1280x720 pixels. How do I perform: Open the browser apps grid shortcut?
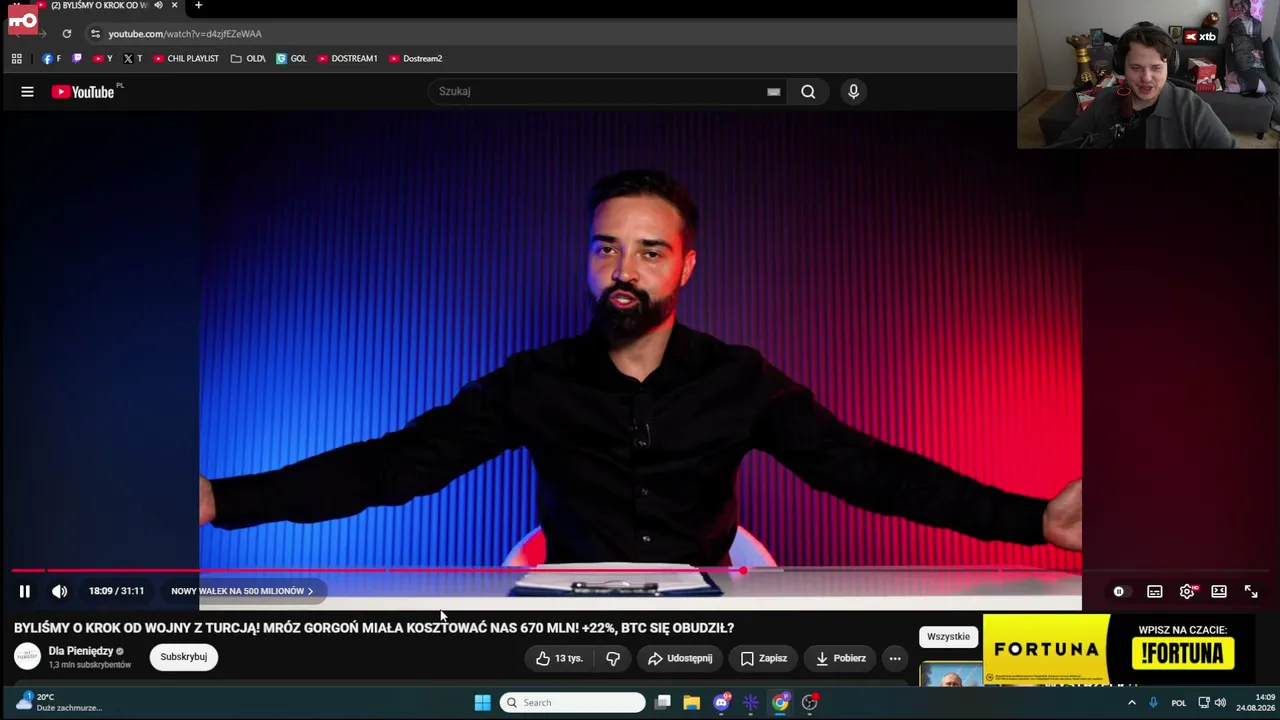tap(16, 59)
